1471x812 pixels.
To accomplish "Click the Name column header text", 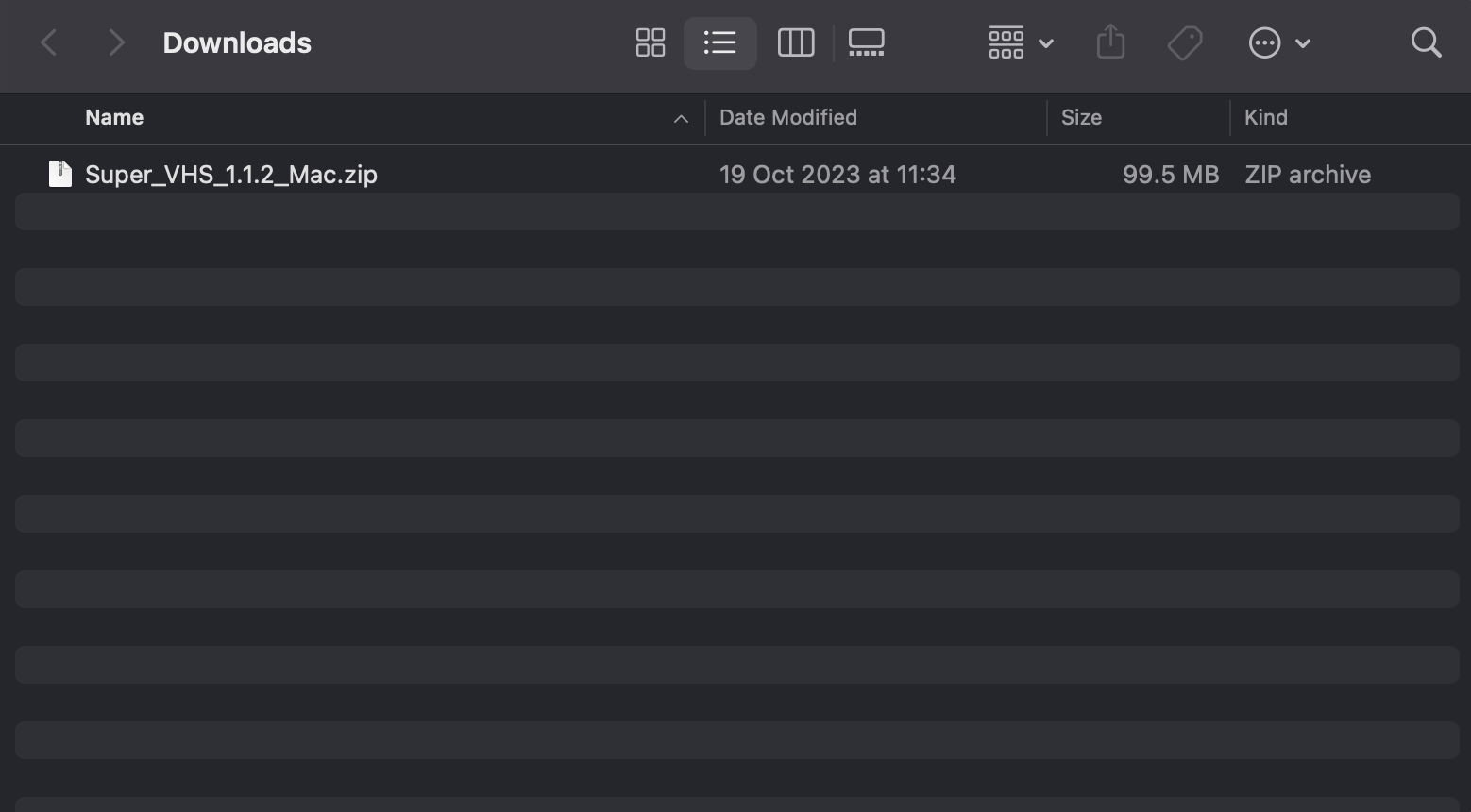I will click(x=114, y=117).
